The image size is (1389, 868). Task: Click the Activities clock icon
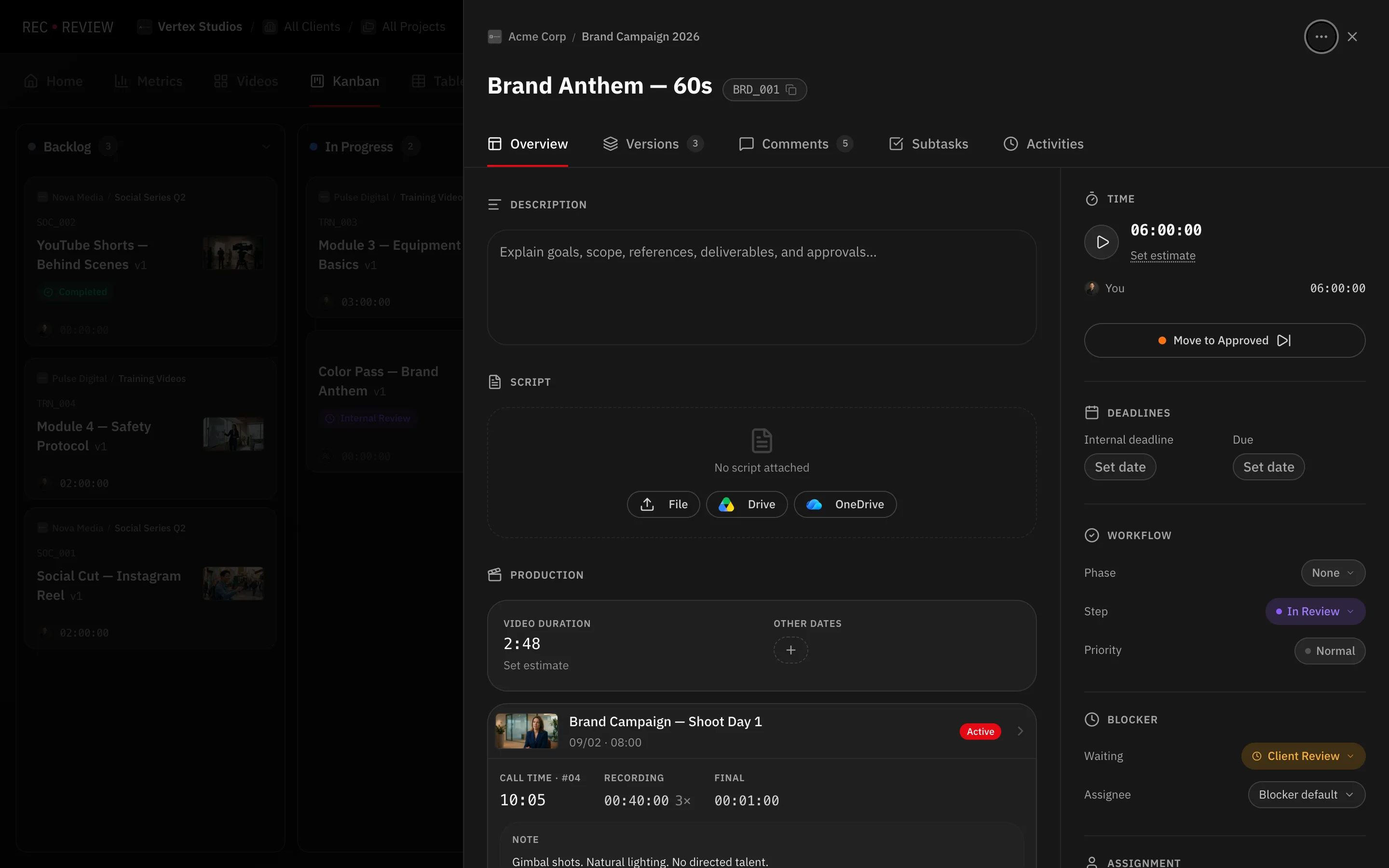coord(1010,144)
